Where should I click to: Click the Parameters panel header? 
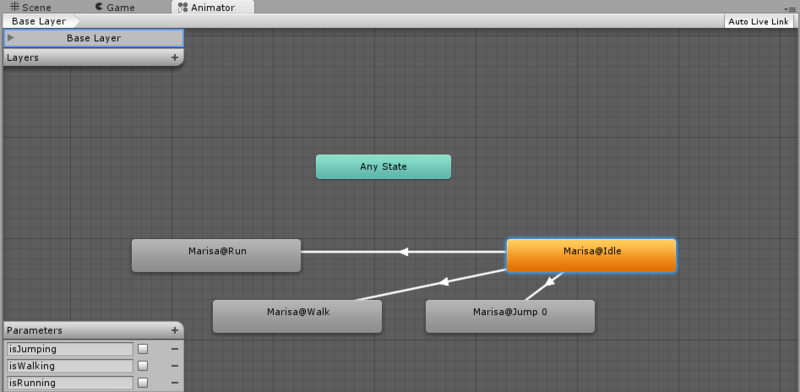point(93,330)
